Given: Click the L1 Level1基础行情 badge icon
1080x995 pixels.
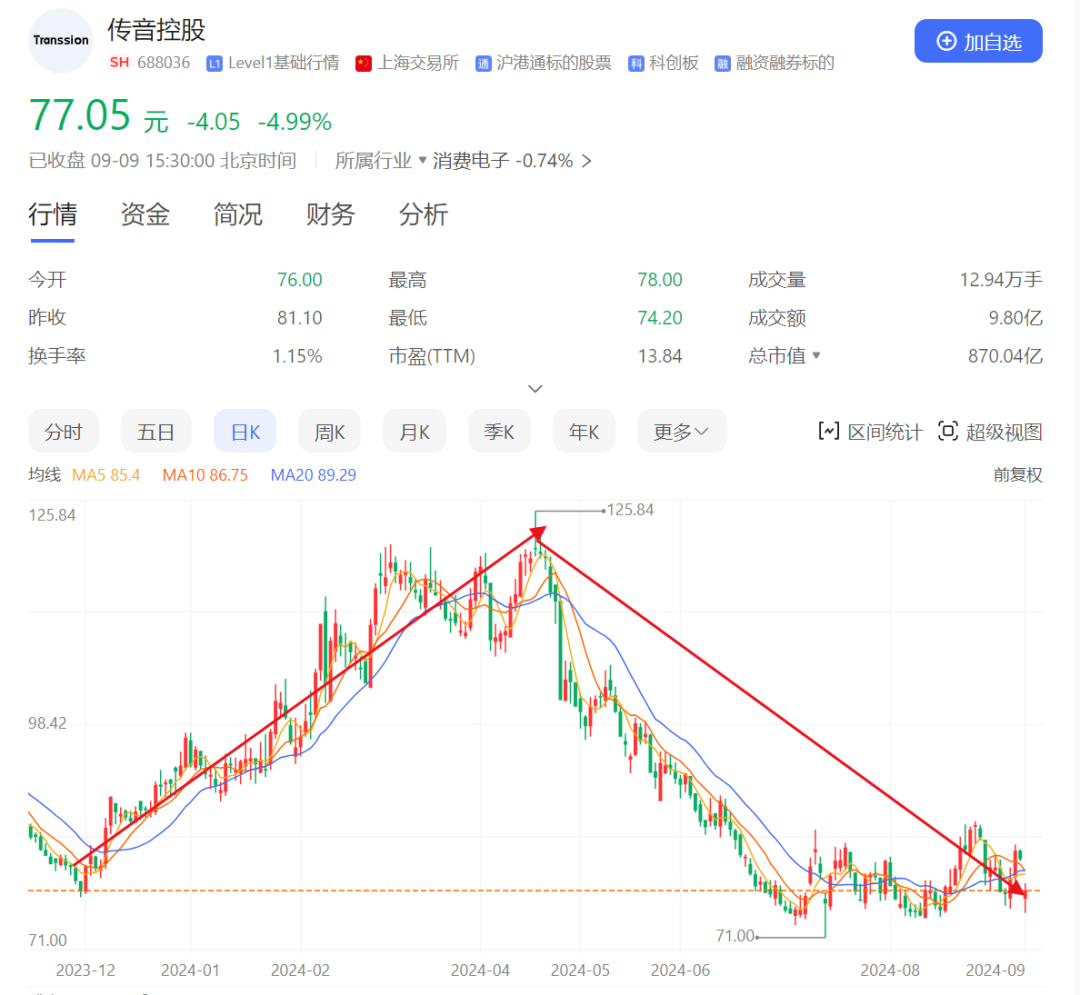Looking at the screenshot, I should coord(214,64).
